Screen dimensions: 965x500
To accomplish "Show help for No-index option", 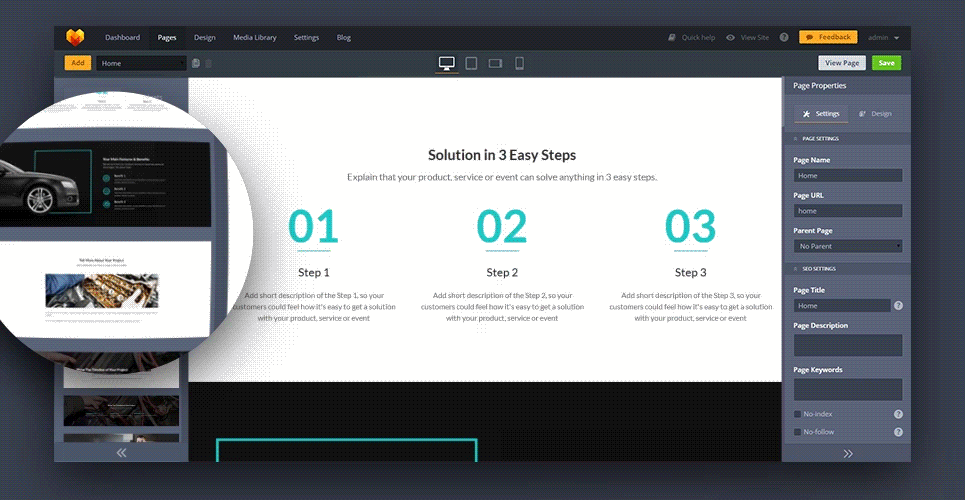I will click(899, 414).
